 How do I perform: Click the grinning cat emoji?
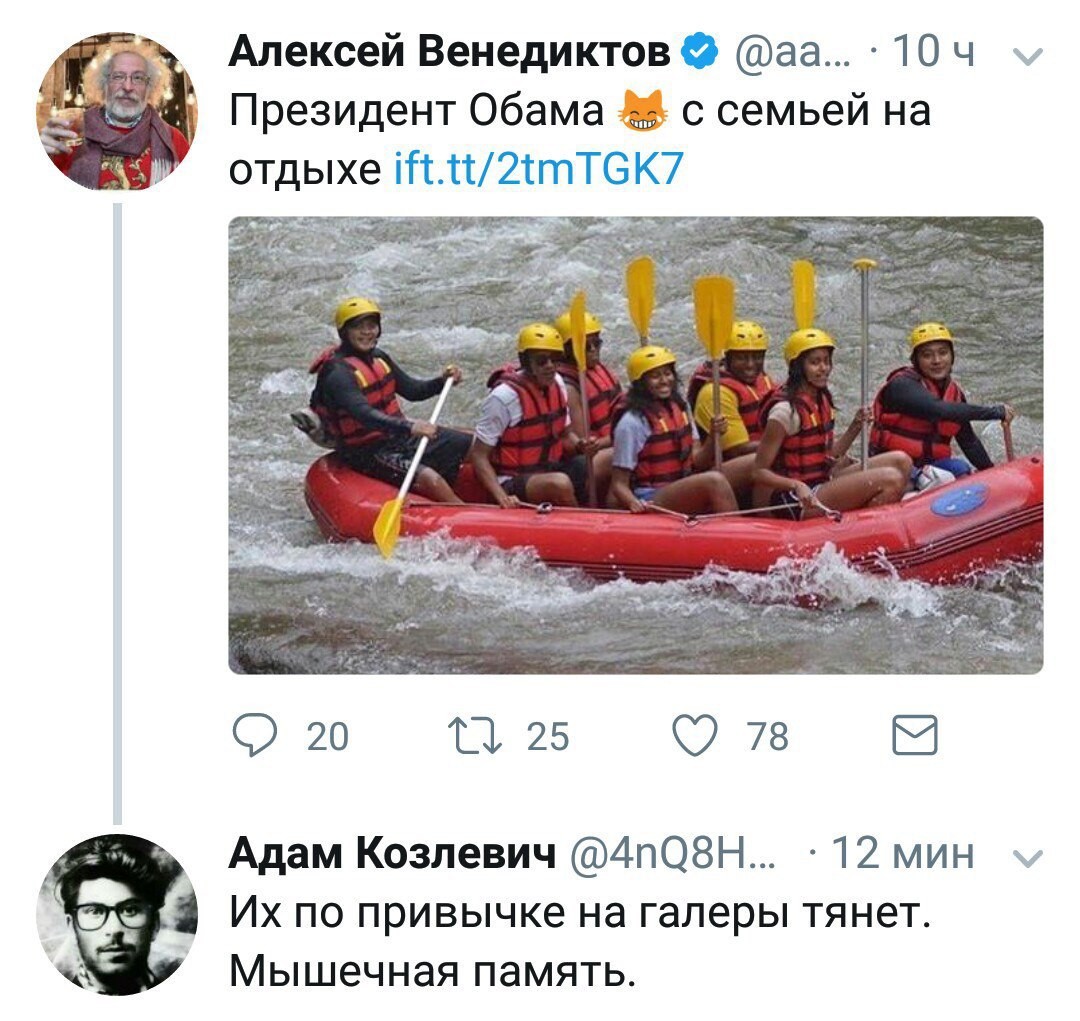[643, 111]
